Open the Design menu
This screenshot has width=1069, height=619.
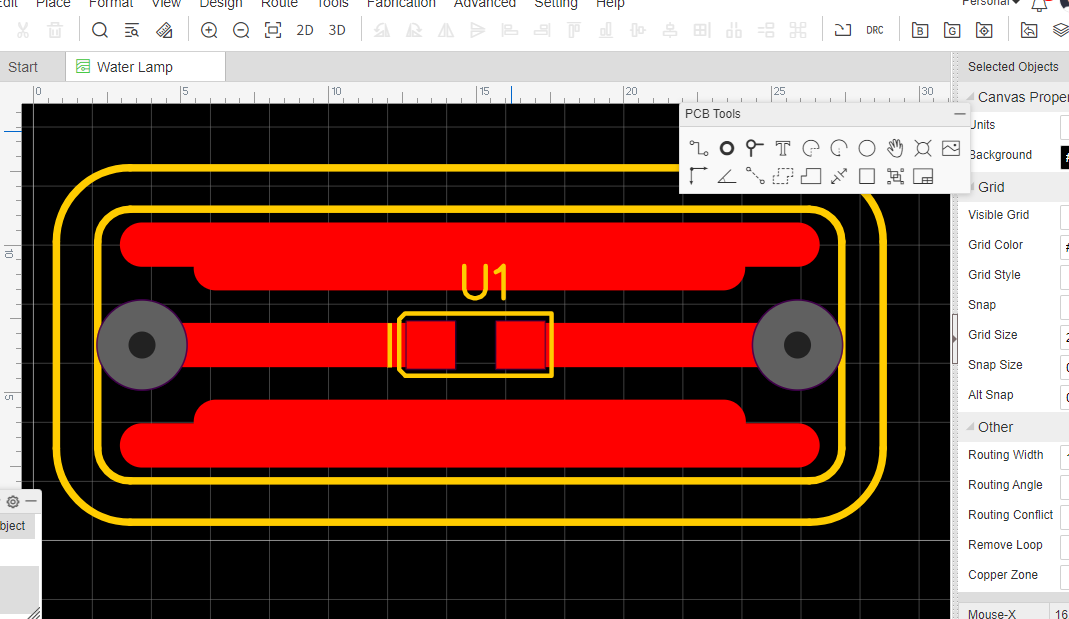point(221,3)
